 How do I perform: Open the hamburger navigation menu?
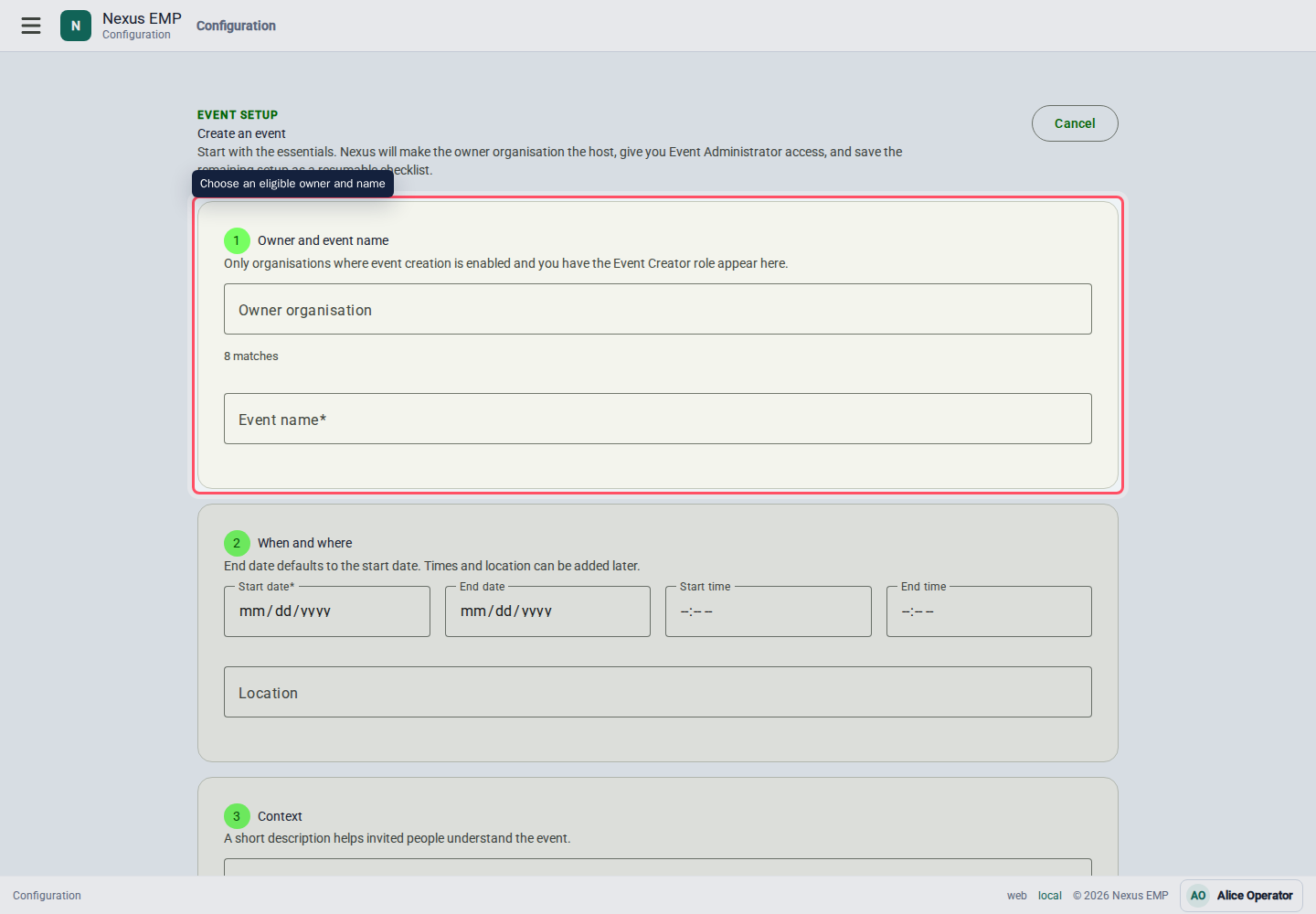pyautogui.click(x=31, y=26)
